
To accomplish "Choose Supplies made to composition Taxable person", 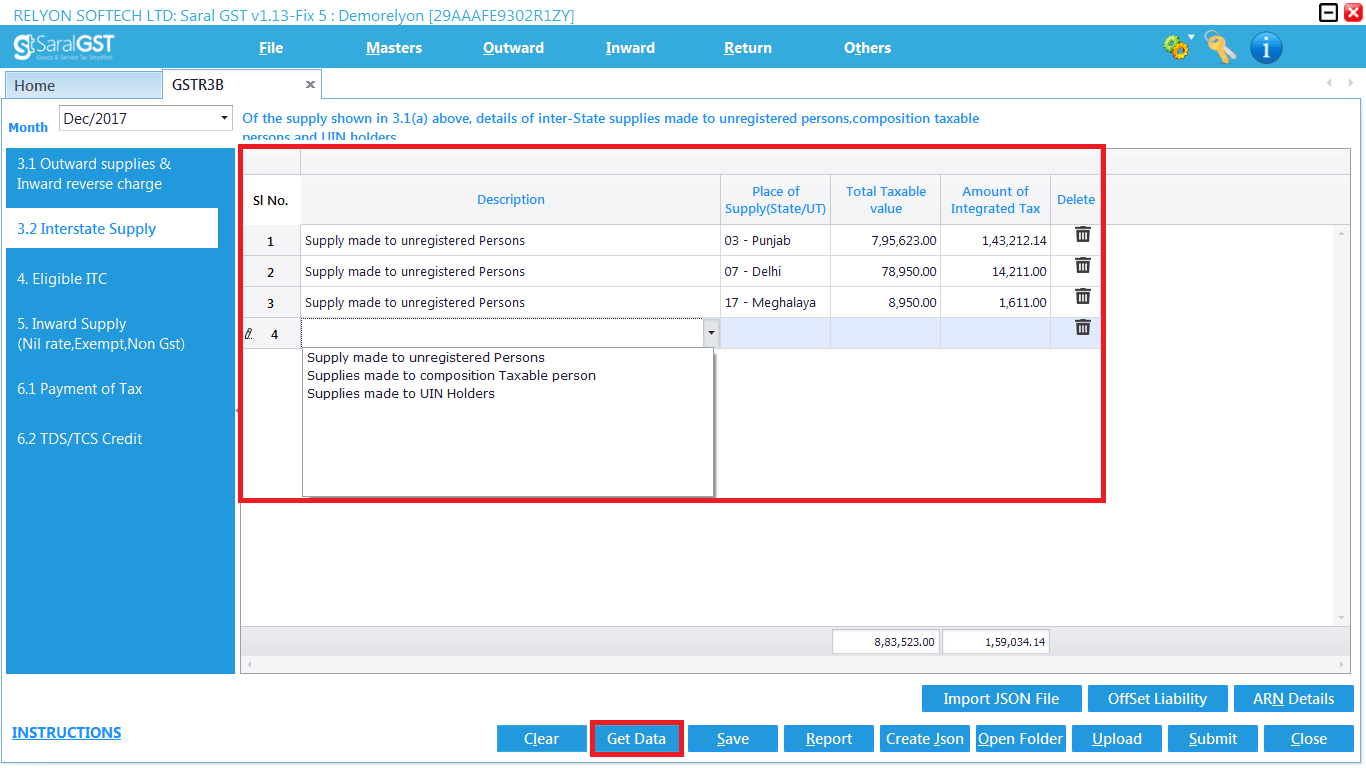I will pyautogui.click(x=451, y=375).
